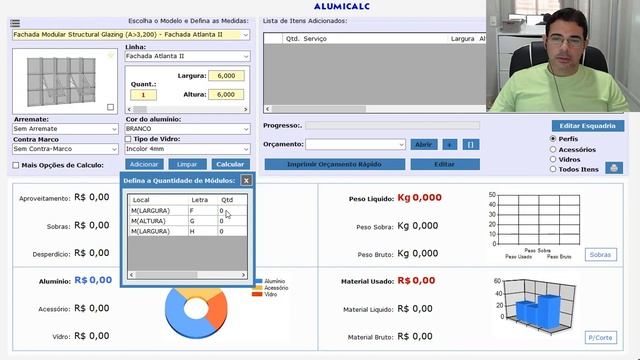Image resolution: width=640 pixels, height=360 pixels.
Task: Open the Arremate dropdown
Action: (65, 129)
